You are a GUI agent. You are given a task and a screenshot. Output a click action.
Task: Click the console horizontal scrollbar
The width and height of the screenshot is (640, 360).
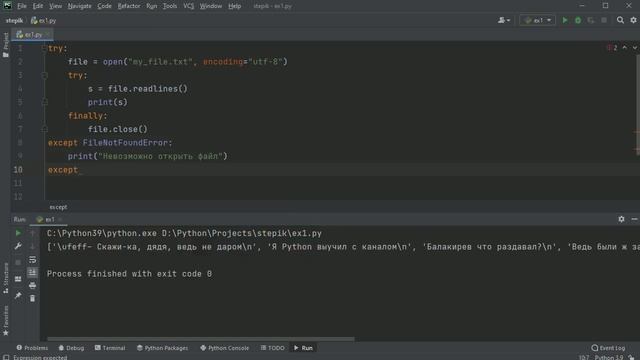coord(201,339)
